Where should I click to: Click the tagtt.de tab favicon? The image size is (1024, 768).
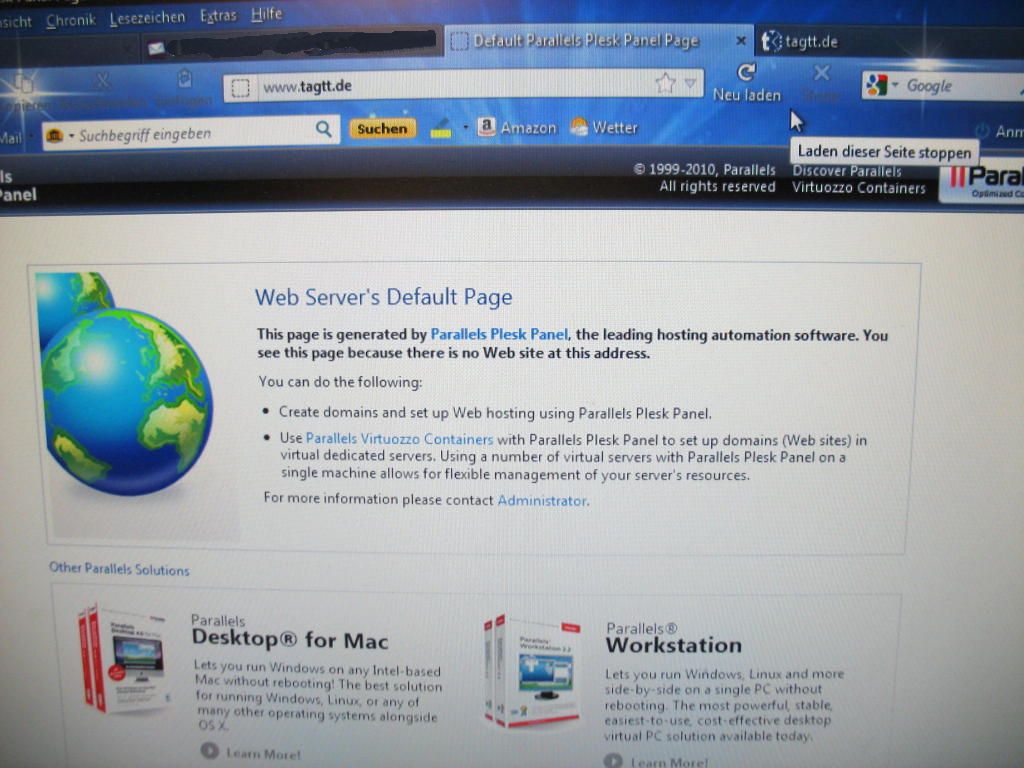771,42
